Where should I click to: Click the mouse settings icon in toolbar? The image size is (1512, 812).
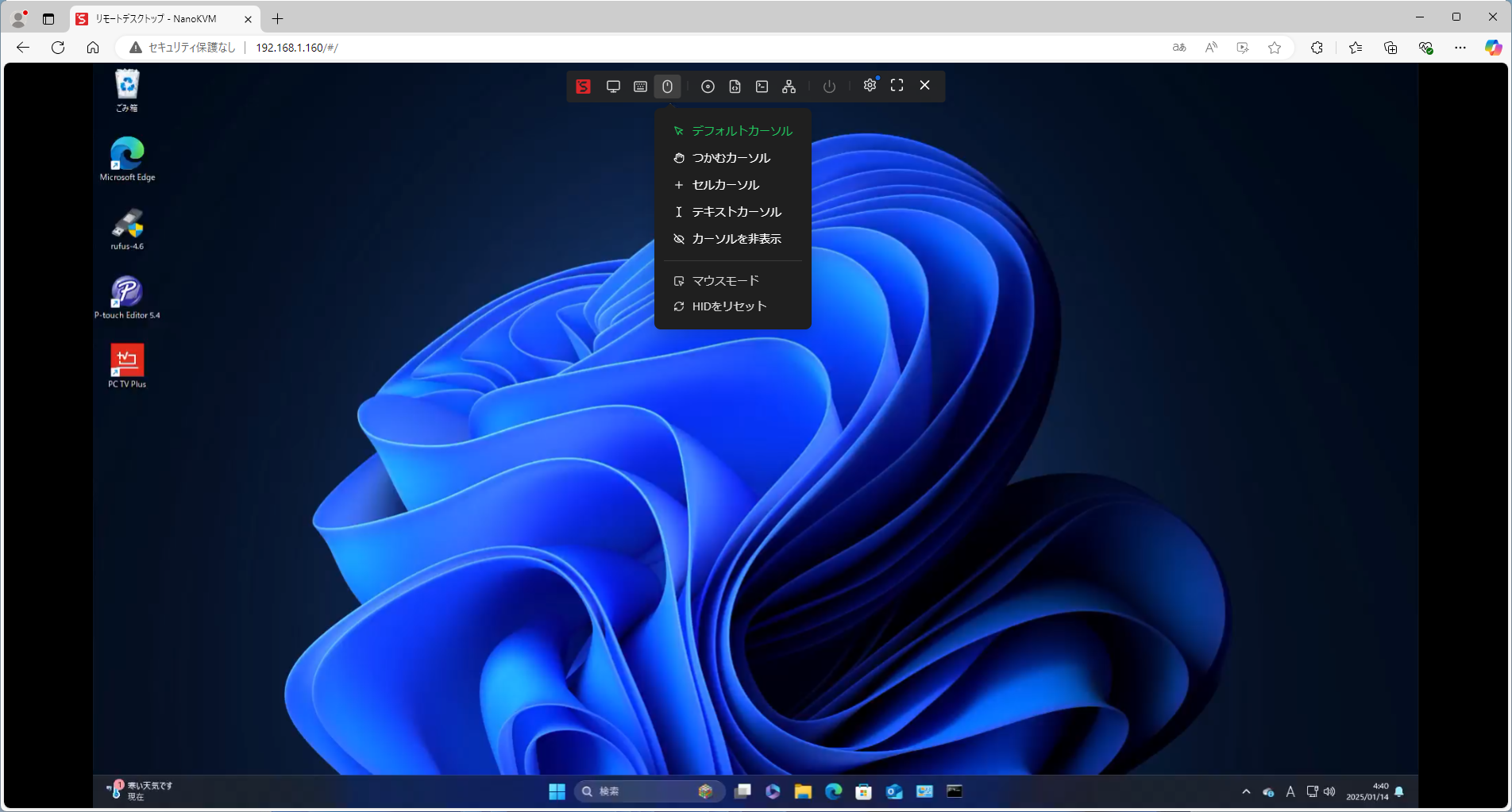(x=667, y=87)
